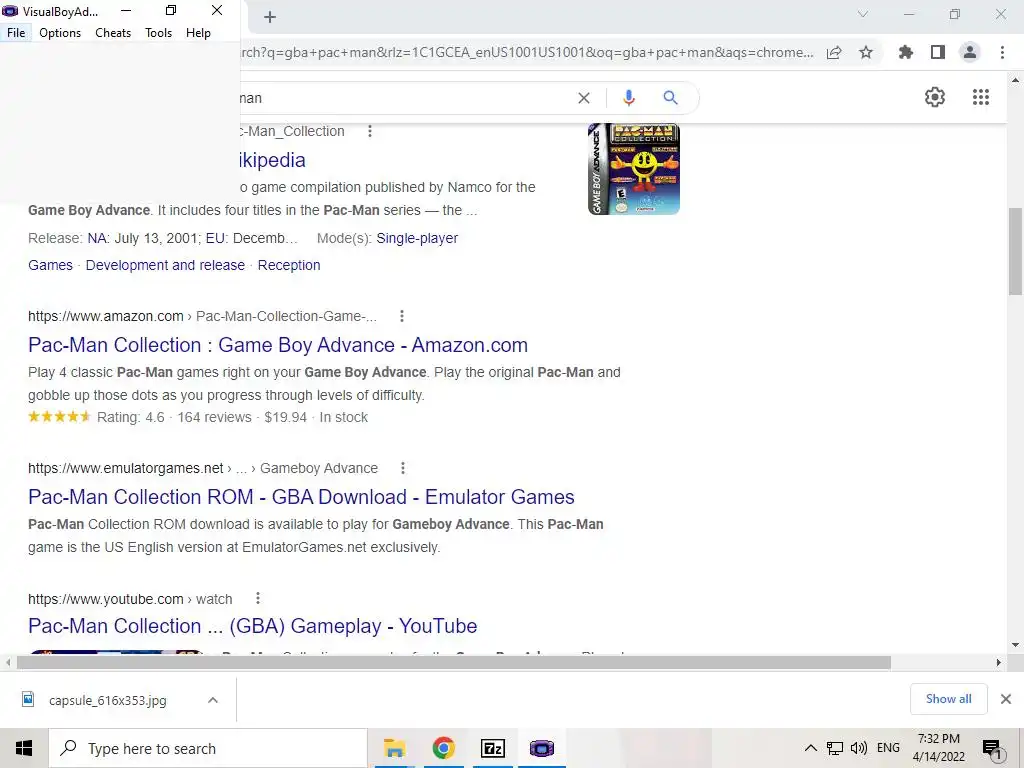
Task: Click the blue search magnifier button
Action: [671, 98]
